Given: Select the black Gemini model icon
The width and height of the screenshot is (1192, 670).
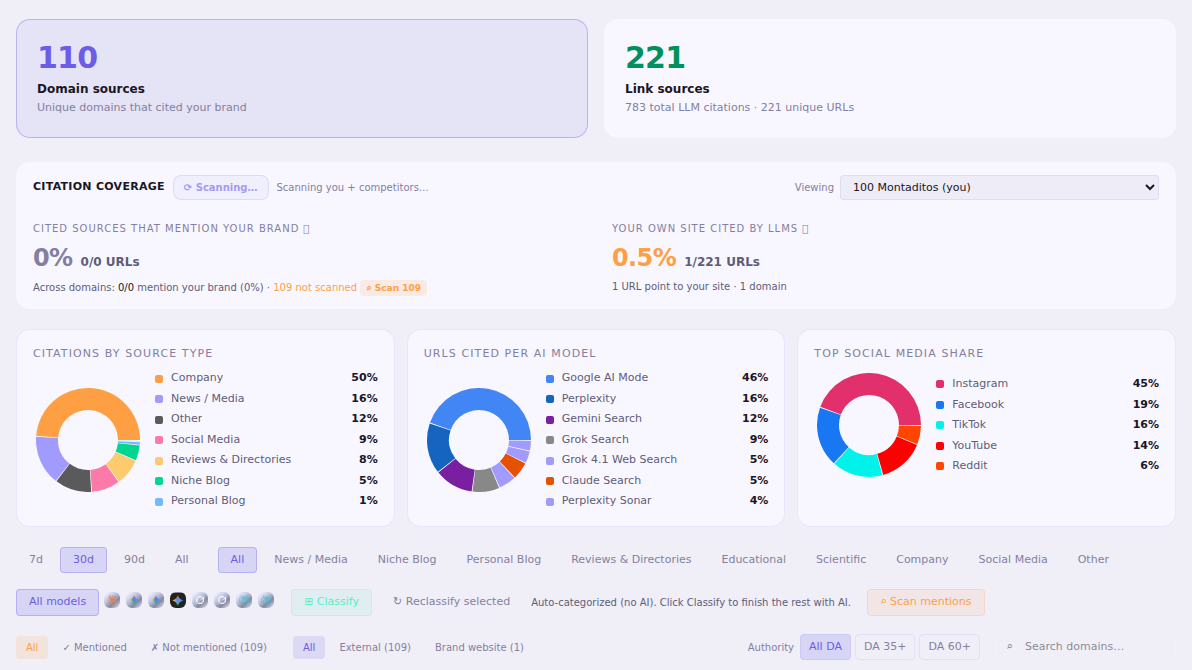Looking at the screenshot, I should [178, 600].
